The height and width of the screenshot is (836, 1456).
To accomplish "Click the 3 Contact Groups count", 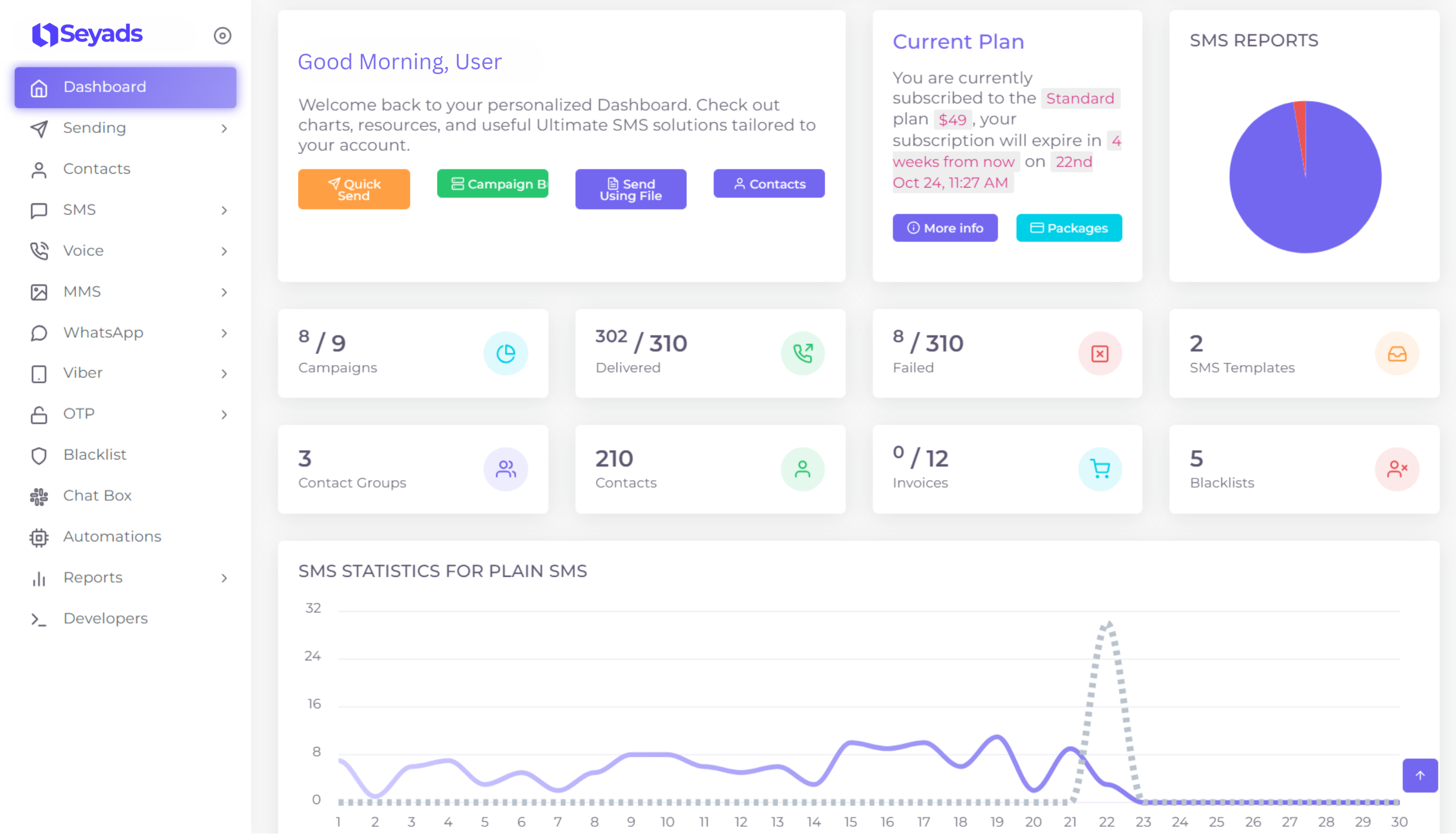I will pos(305,458).
